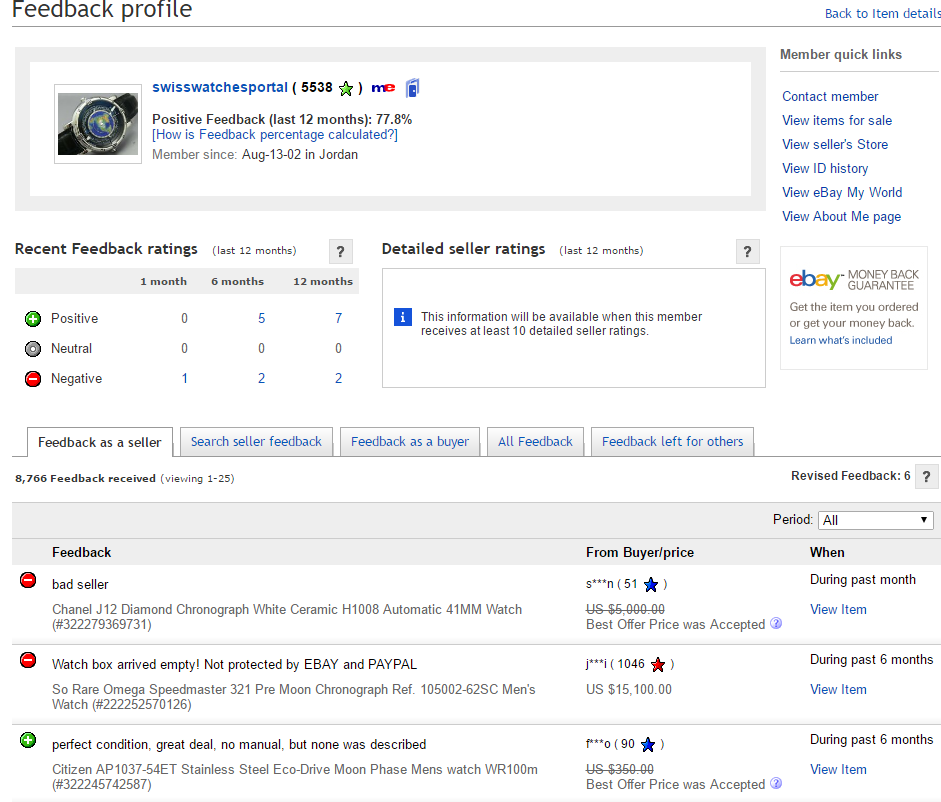Click the green star next to 5538
The width and height of the screenshot is (941, 802).
pyautogui.click(x=346, y=88)
